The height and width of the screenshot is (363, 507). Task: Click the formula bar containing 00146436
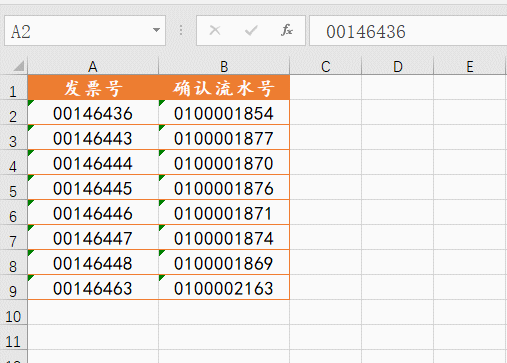[x=408, y=31]
